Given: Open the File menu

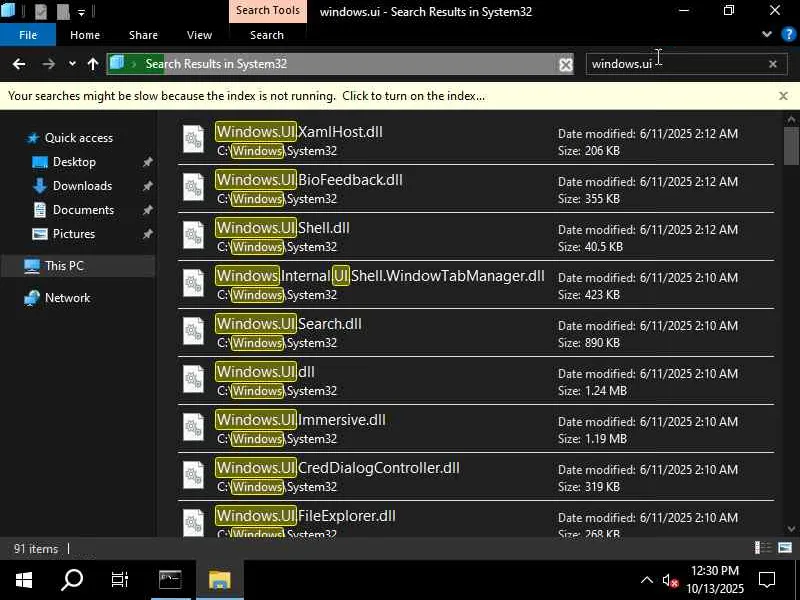Looking at the screenshot, I should [28, 35].
